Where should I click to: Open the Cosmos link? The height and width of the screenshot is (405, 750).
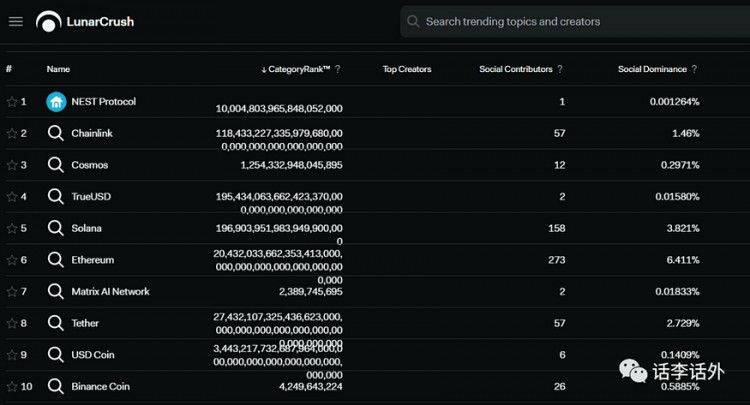pyautogui.click(x=89, y=165)
